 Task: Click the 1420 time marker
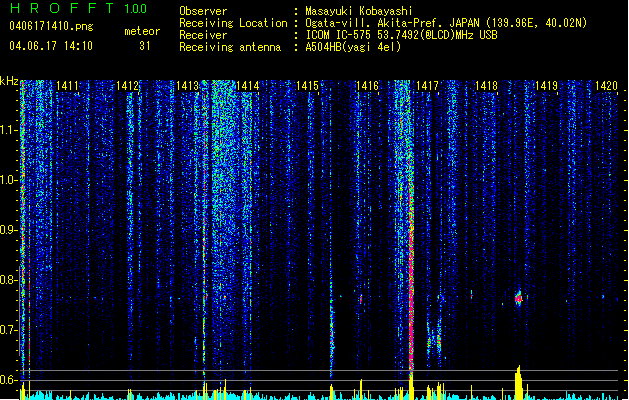(606, 86)
